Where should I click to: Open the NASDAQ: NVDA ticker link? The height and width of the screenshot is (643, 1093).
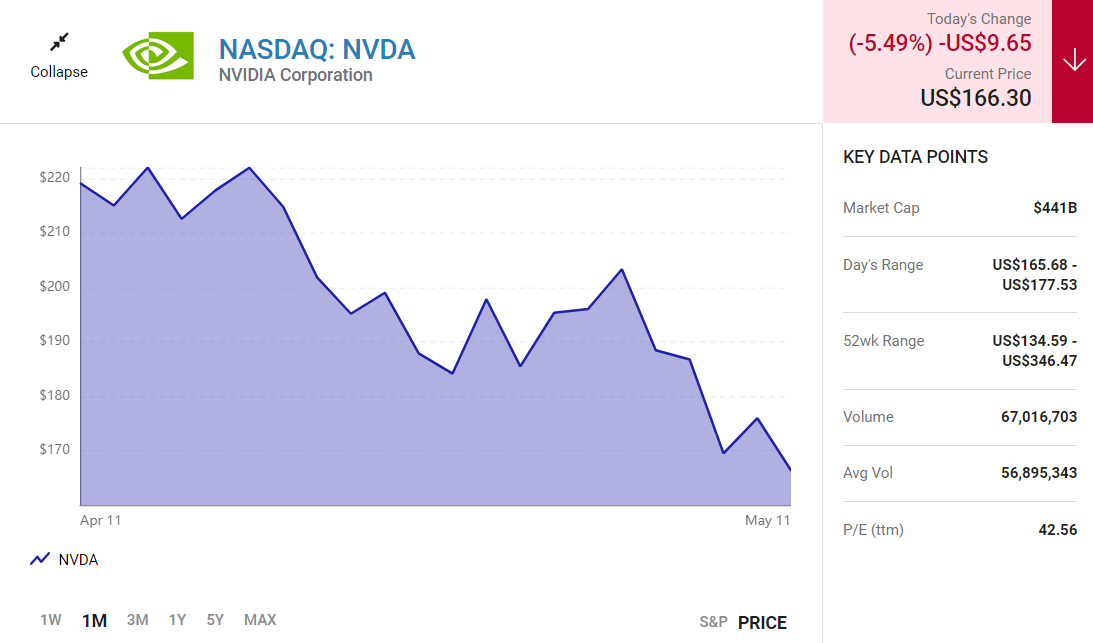tap(316, 48)
